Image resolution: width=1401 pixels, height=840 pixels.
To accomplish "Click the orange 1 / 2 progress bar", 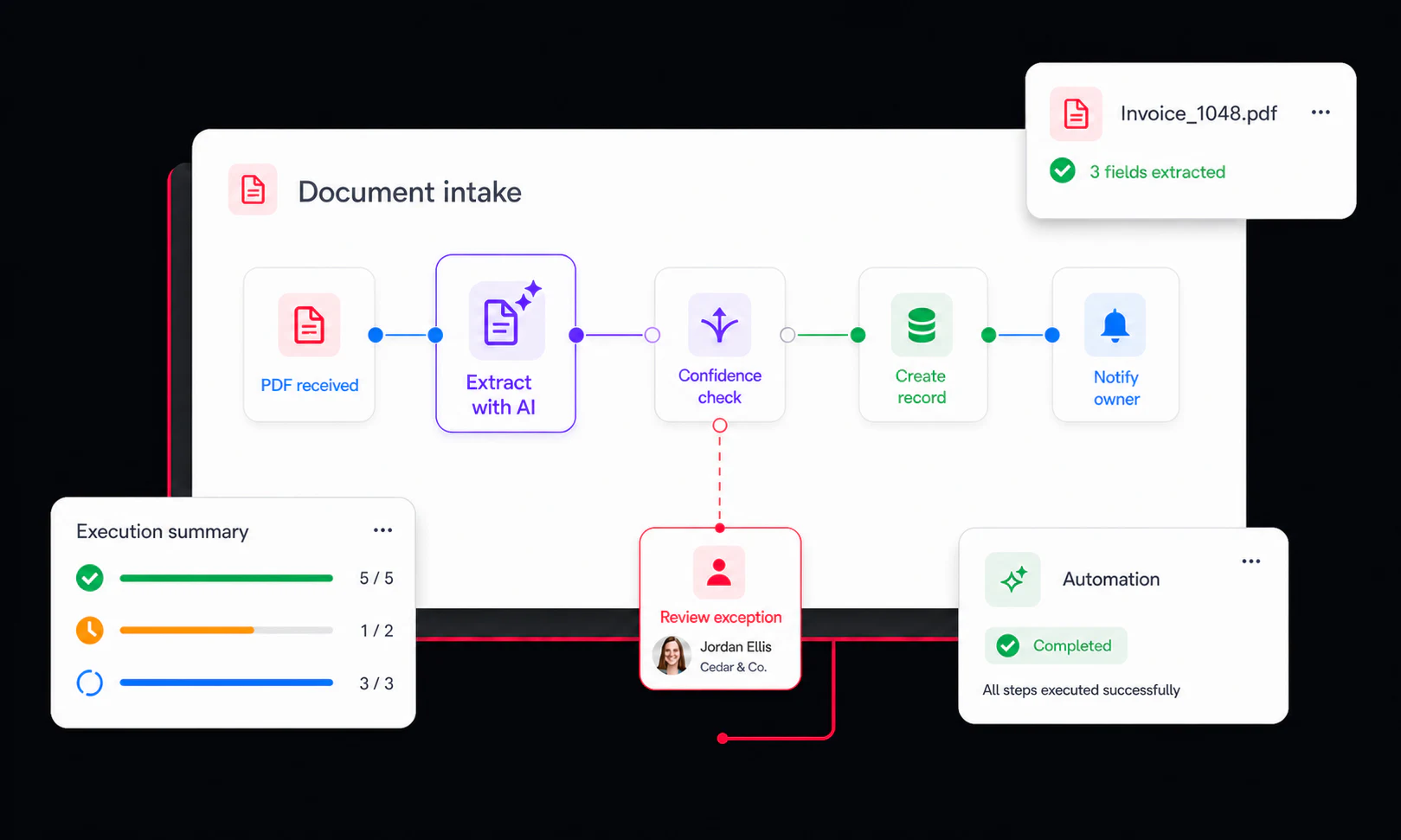I will point(227,631).
